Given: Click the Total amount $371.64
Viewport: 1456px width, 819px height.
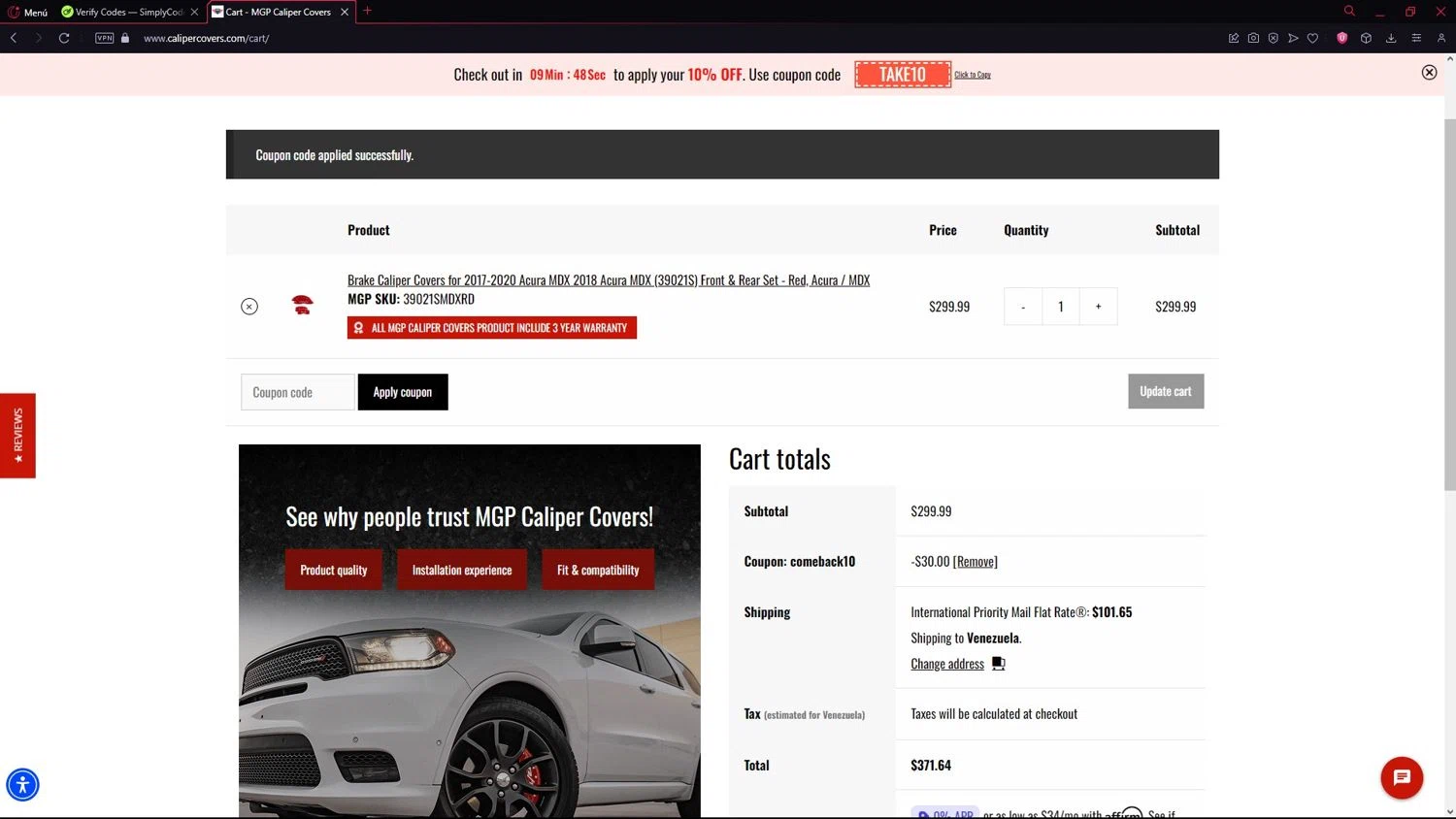Looking at the screenshot, I should click(x=931, y=765).
